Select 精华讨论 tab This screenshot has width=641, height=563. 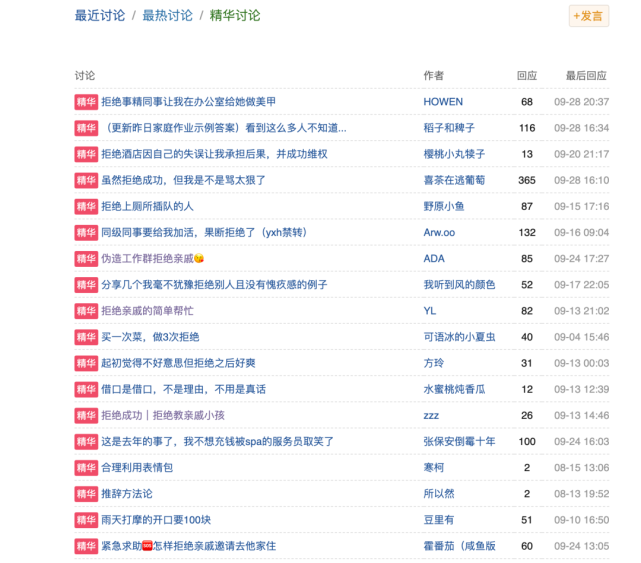tap(235, 16)
